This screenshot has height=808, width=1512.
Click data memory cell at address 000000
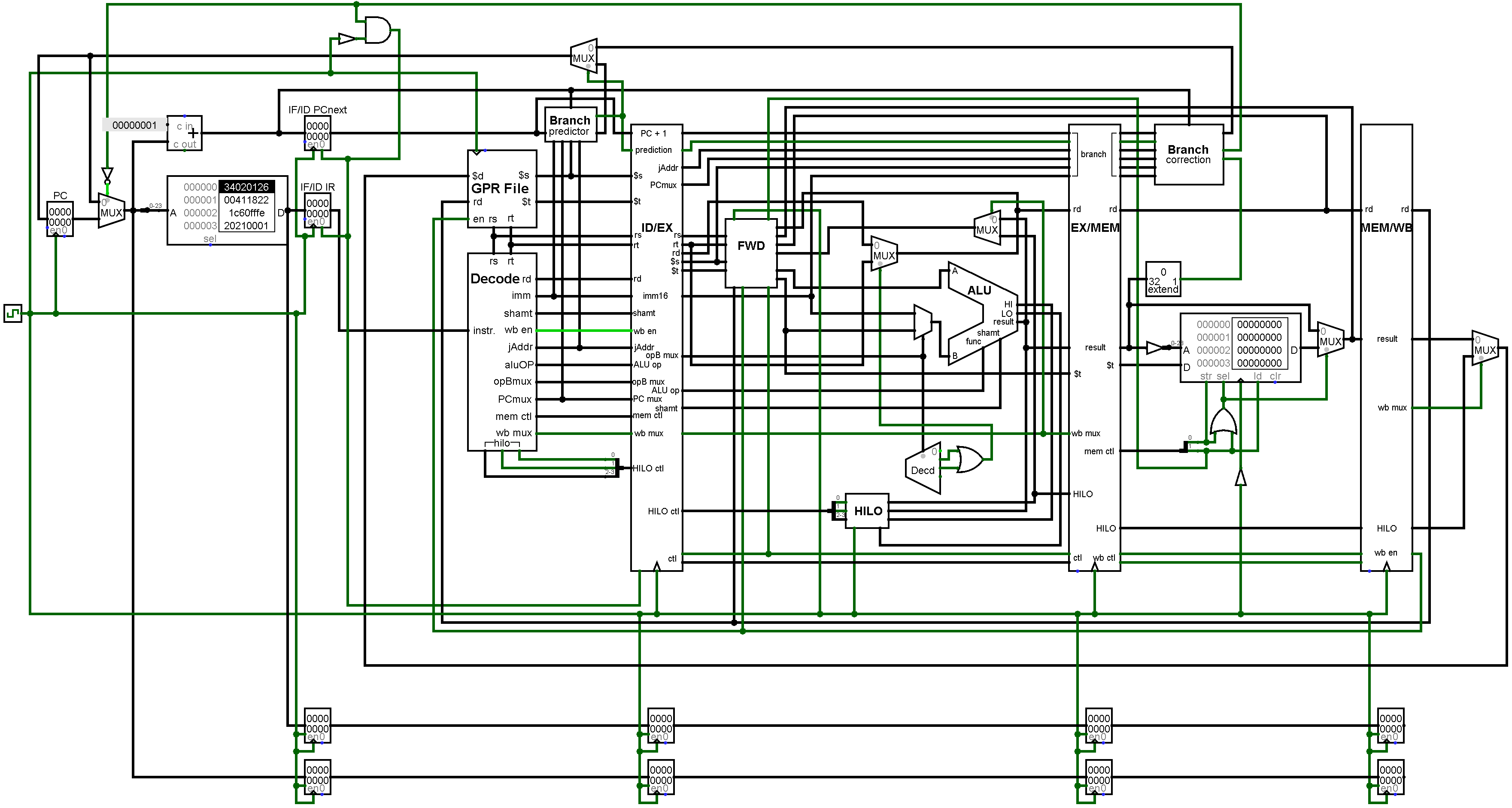pyautogui.click(x=1259, y=324)
